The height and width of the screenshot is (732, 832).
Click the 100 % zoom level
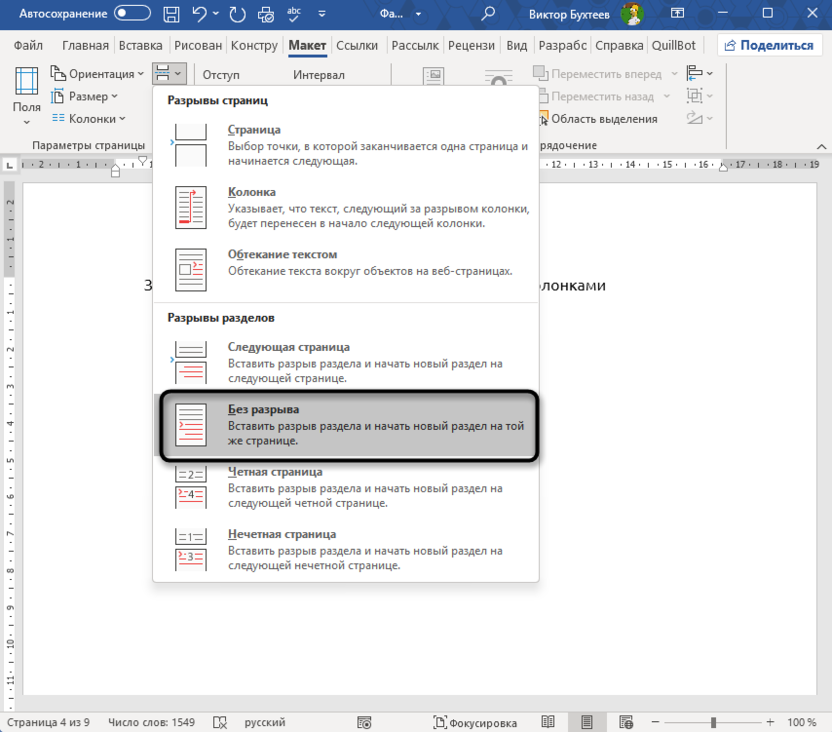(802, 722)
